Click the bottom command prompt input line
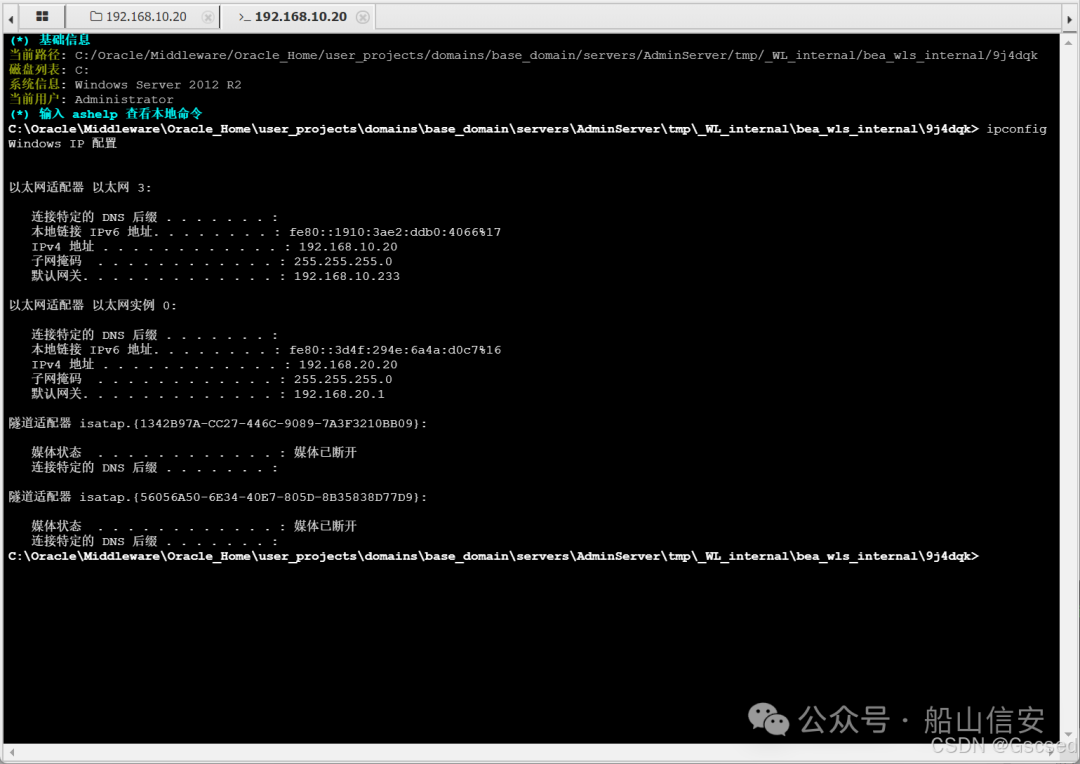The height and width of the screenshot is (764, 1080). 493,556
